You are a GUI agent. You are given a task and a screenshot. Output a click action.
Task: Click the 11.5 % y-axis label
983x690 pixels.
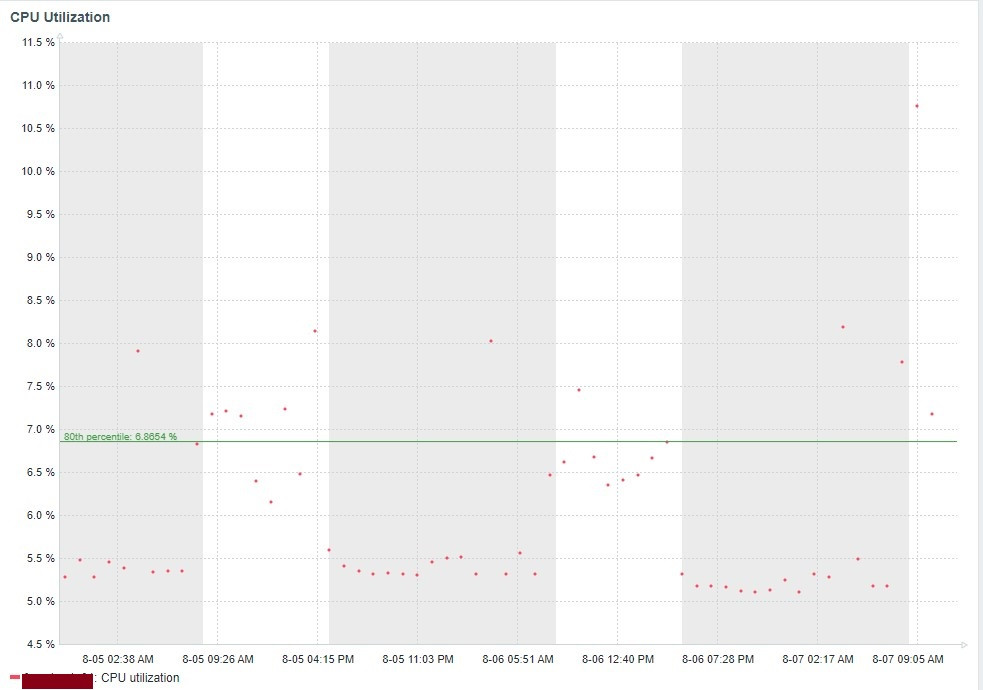coord(38,42)
